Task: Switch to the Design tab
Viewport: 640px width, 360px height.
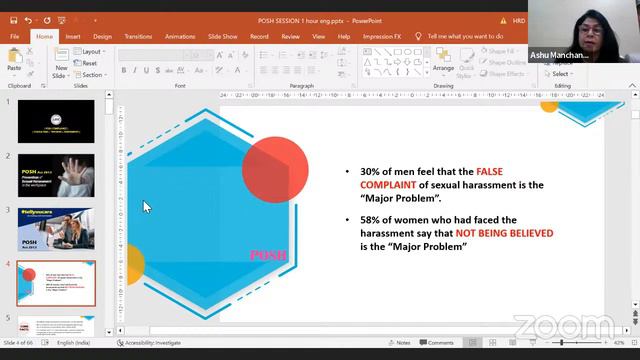Action: tap(102, 36)
